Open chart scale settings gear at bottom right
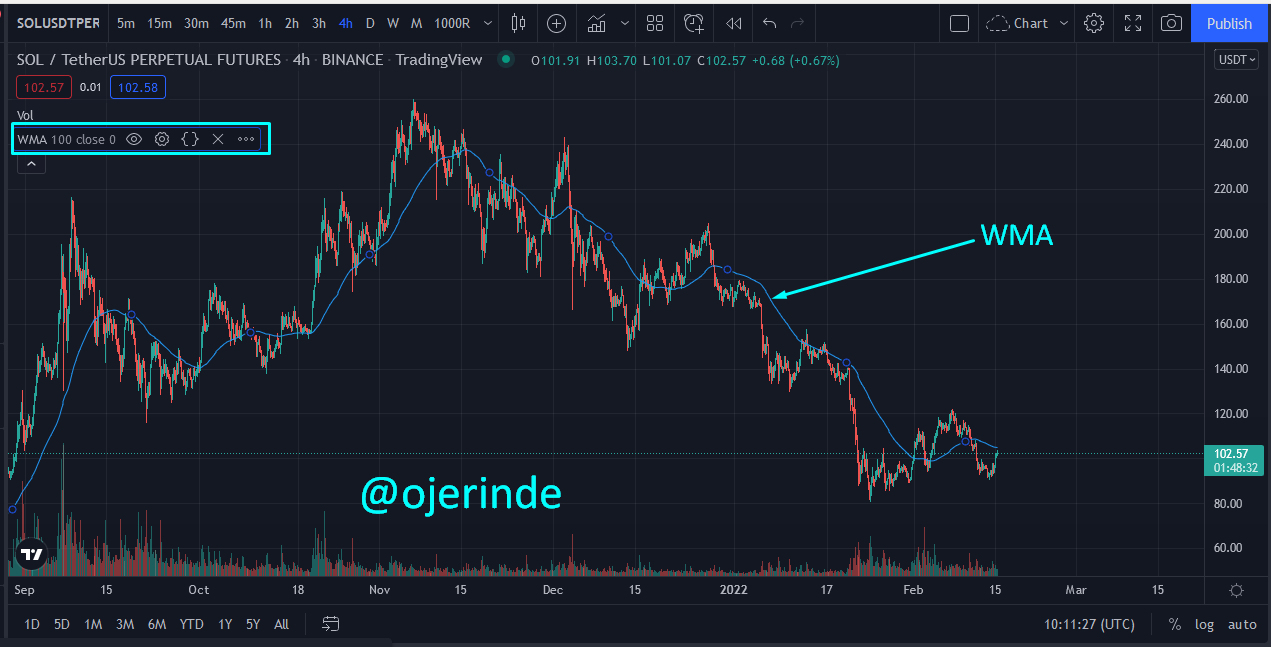Image resolution: width=1271 pixels, height=647 pixels. tap(1237, 590)
